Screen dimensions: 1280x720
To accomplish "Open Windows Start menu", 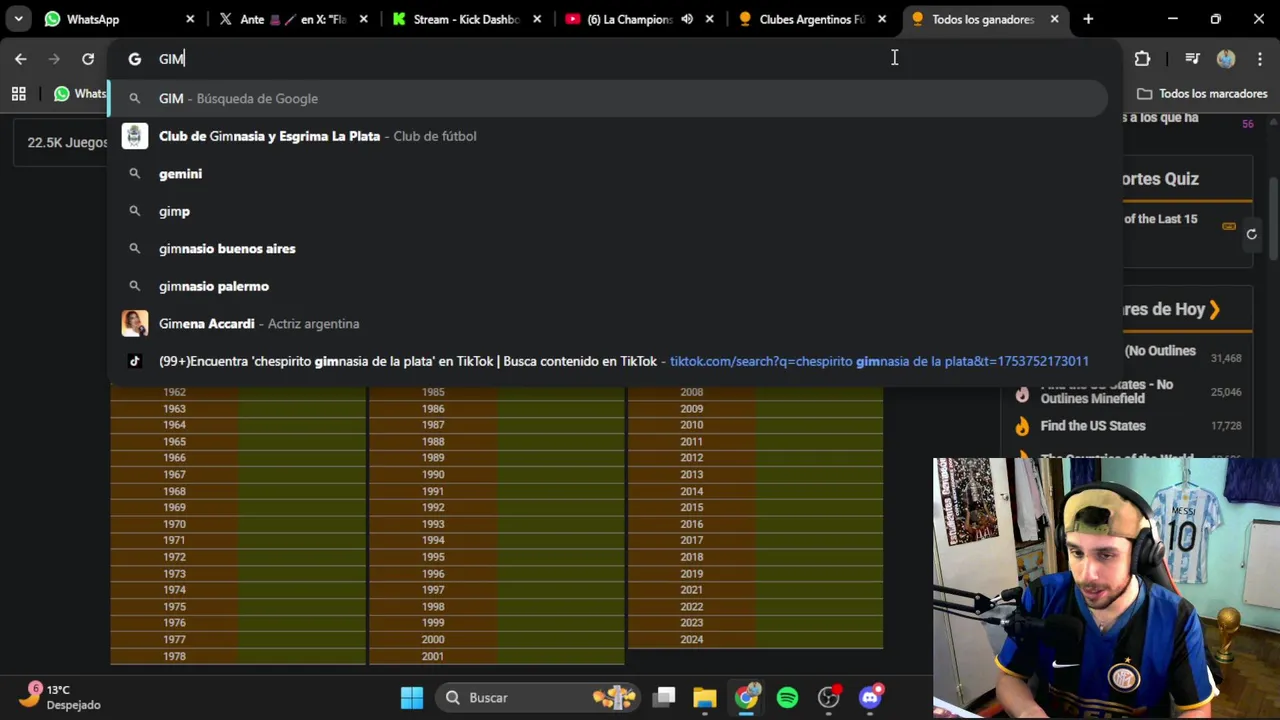I will (x=412, y=697).
